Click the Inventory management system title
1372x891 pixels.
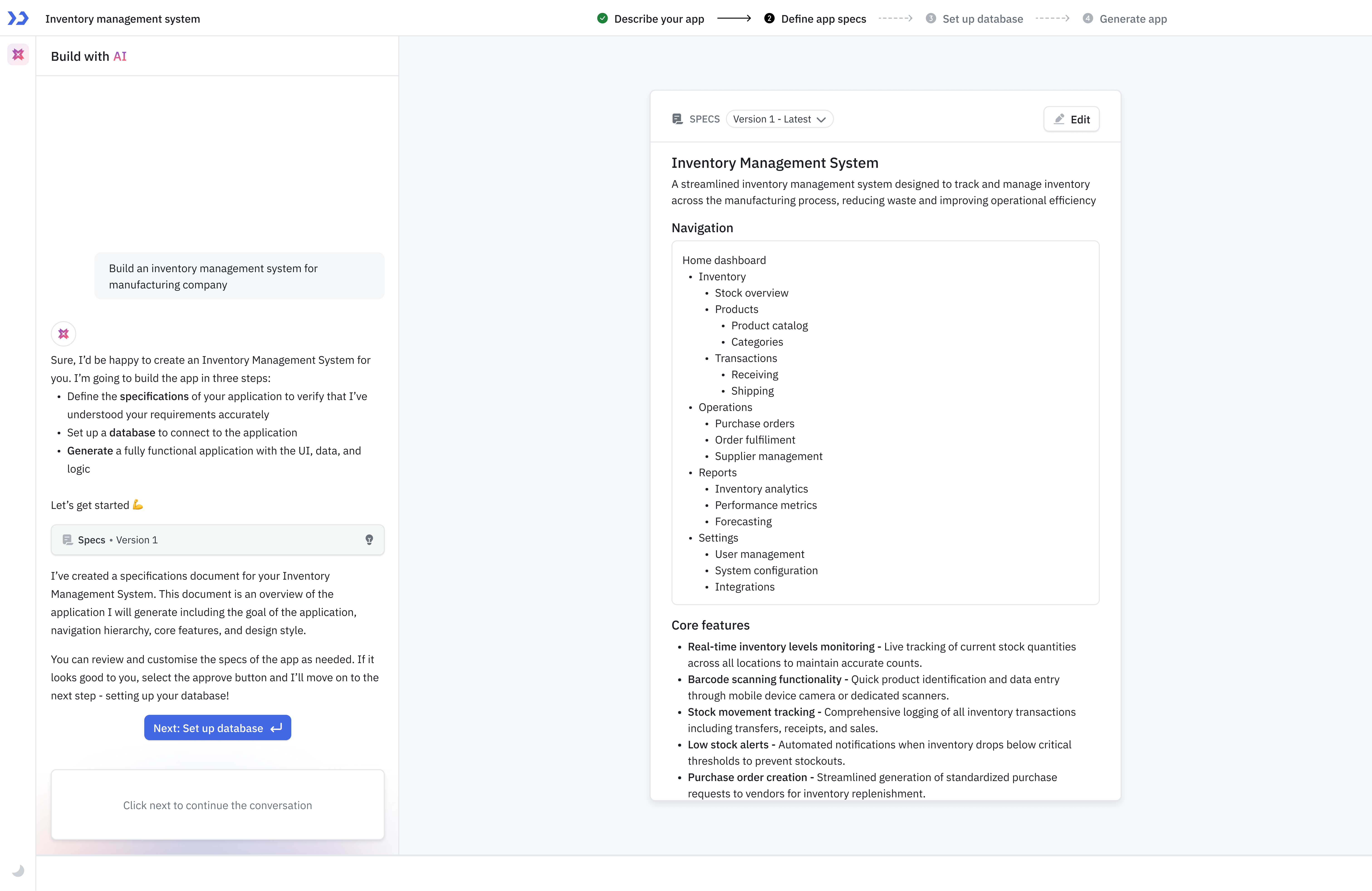pos(123,18)
